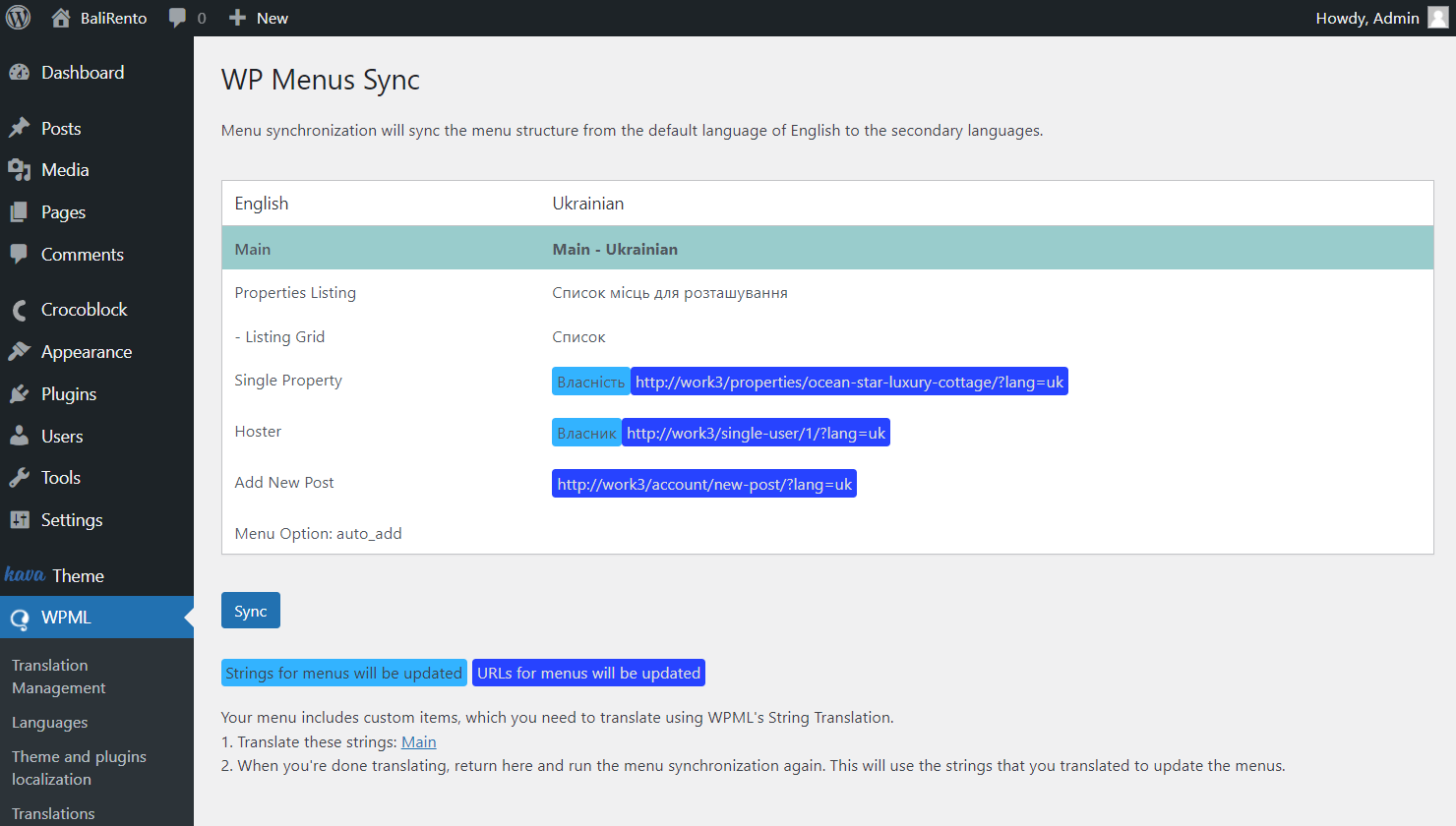Click URLs for menus will be updated legend
The width and height of the screenshot is (1456, 826).
tap(588, 673)
